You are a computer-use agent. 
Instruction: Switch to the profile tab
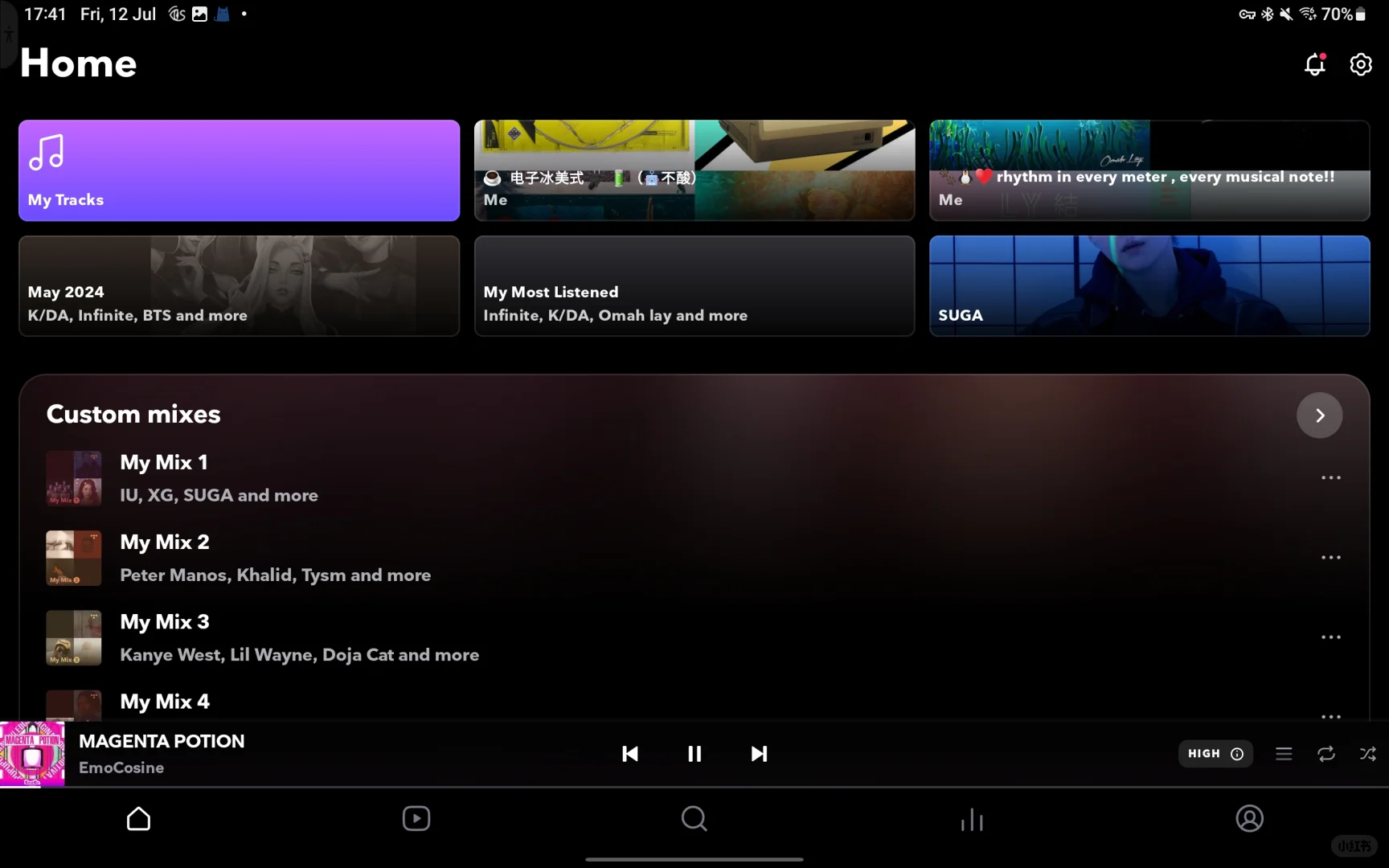click(1250, 818)
